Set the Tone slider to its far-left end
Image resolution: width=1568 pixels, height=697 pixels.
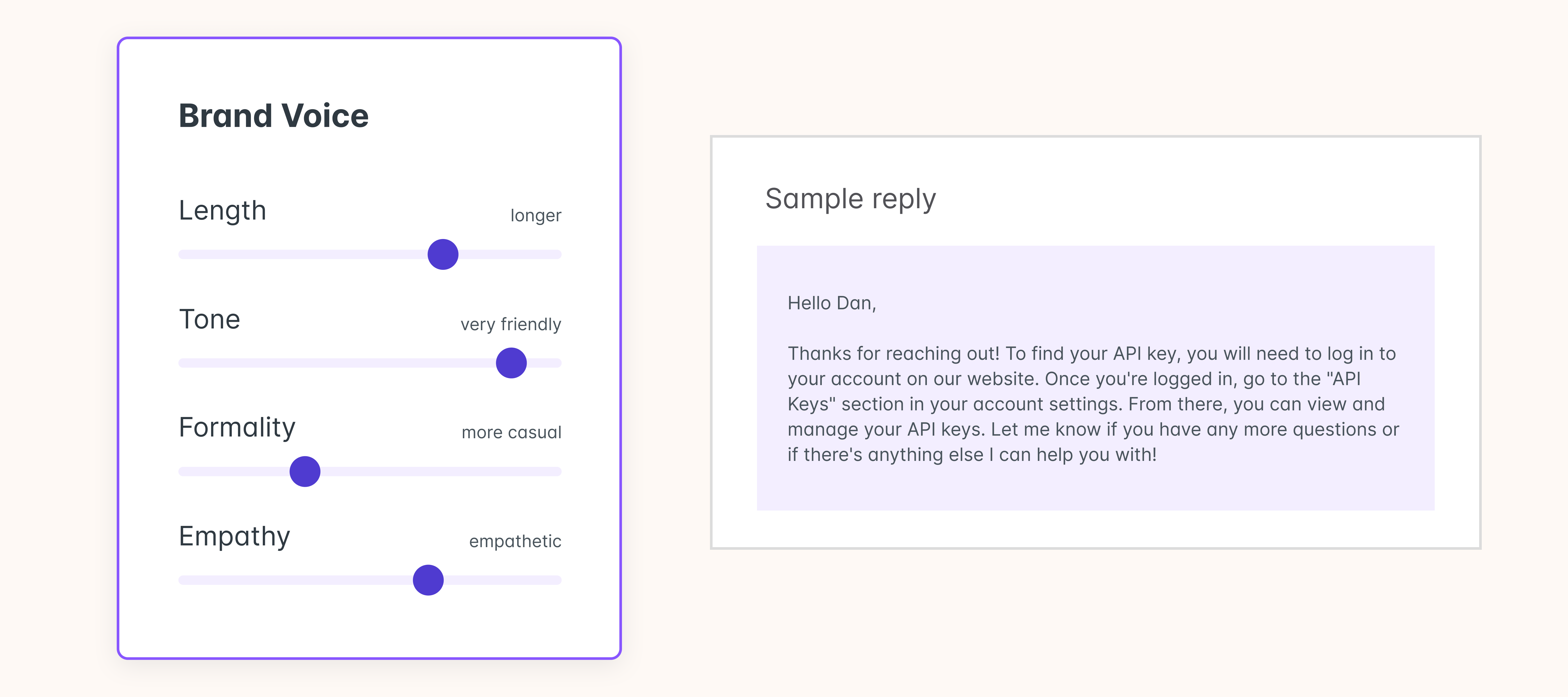point(182,363)
